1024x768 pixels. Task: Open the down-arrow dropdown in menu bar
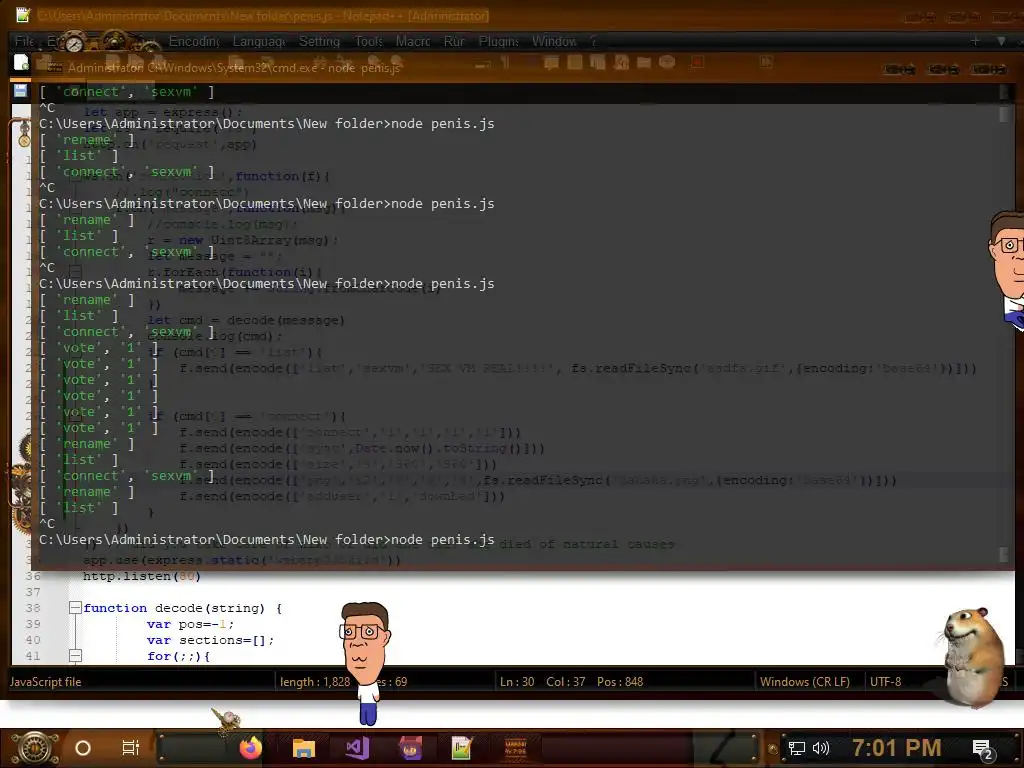pyautogui.click(x=1001, y=40)
